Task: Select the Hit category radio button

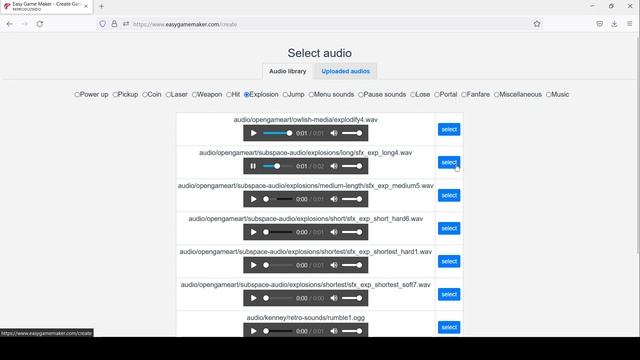Action: (229, 95)
